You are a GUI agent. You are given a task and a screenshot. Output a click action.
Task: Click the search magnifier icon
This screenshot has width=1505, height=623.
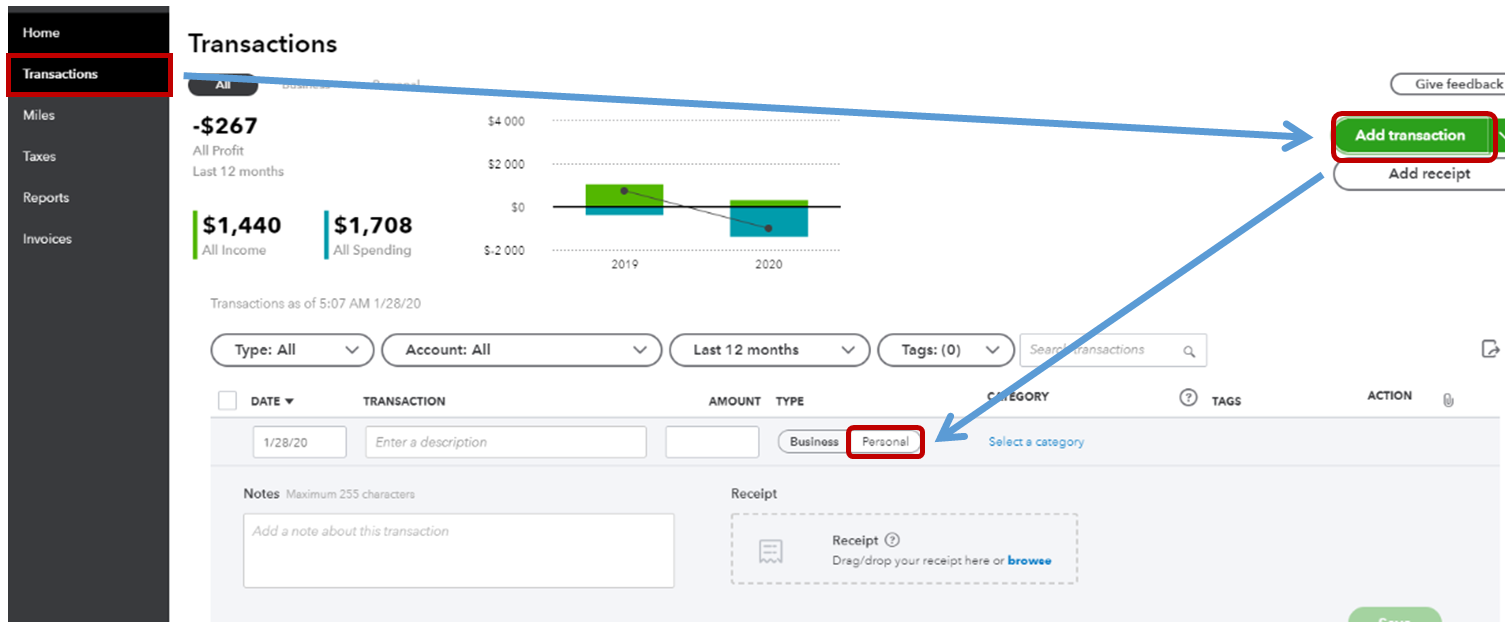coord(1188,351)
